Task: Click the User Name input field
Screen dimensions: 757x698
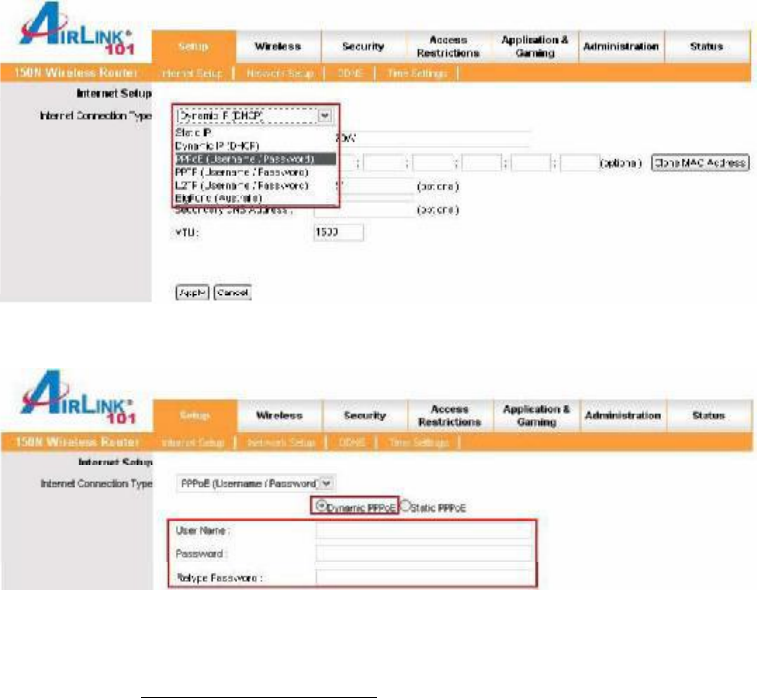Action: click(x=424, y=531)
